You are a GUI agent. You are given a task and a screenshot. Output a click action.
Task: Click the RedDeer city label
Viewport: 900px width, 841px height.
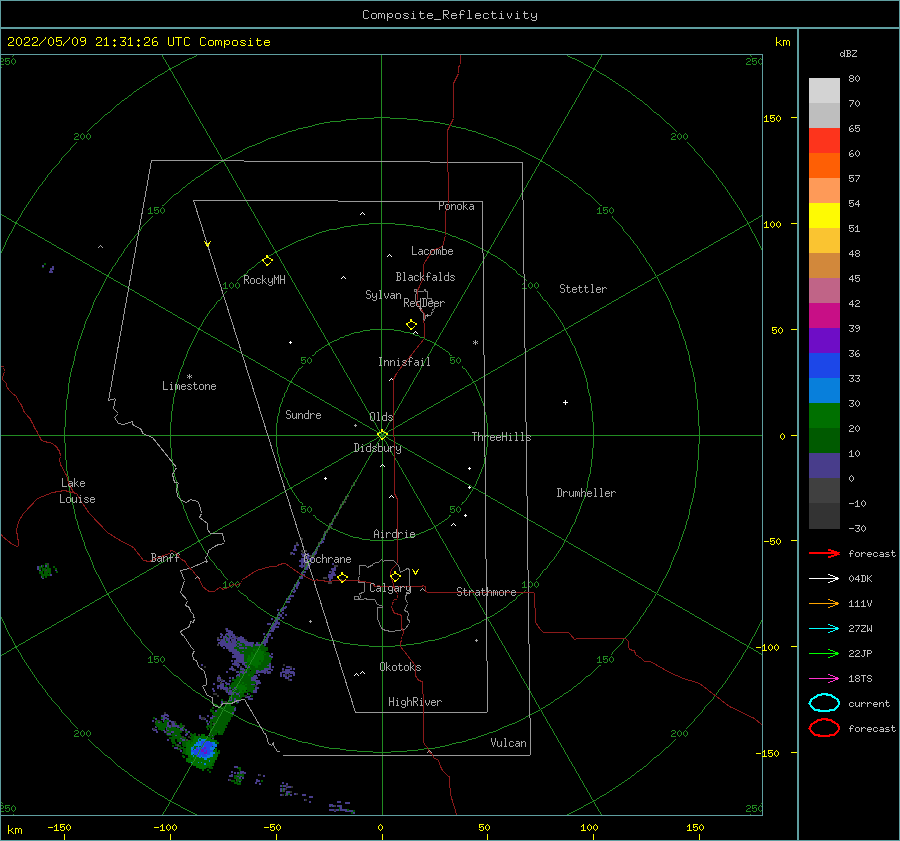click(x=424, y=303)
